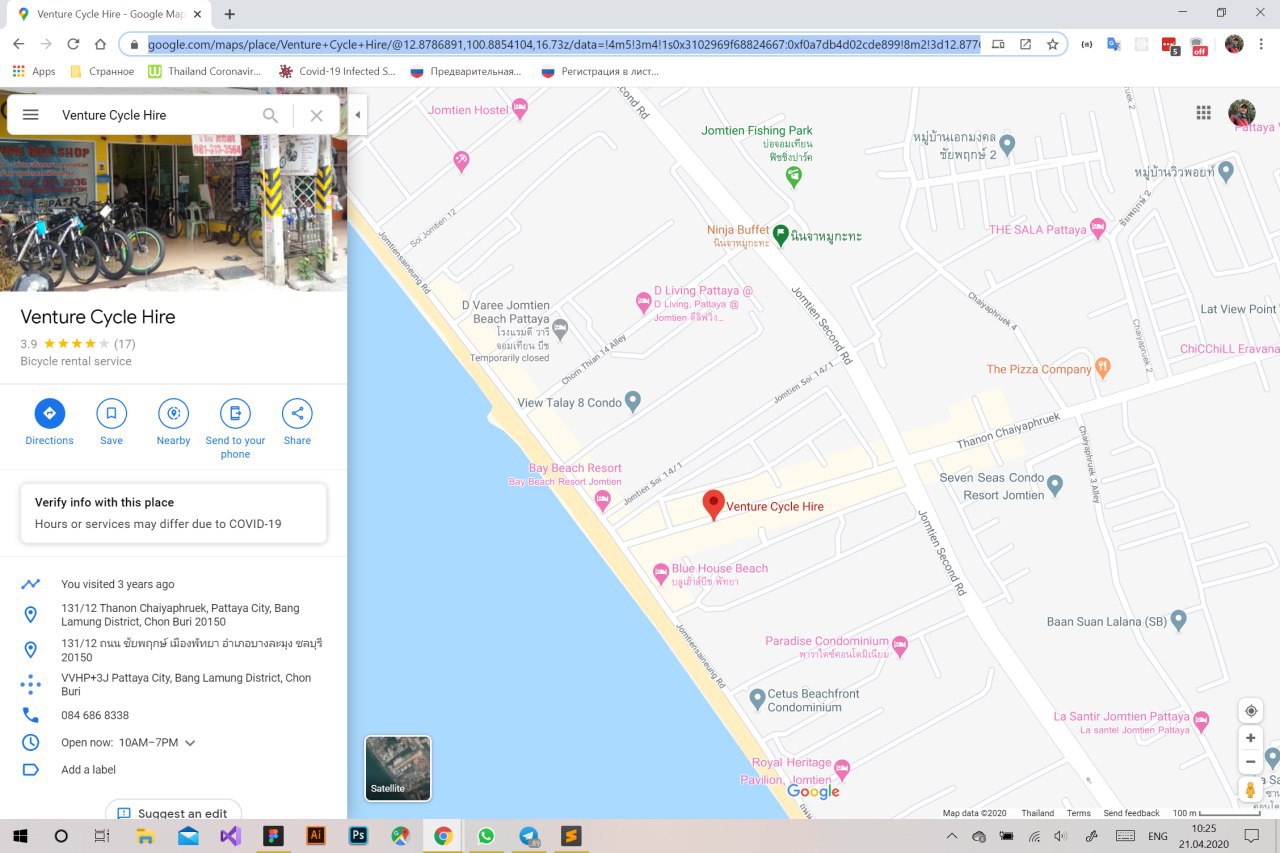The height and width of the screenshot is (853, 1280).
Task: Clear the Venture Cycle Hire search
Action: pyautogui.click(x=316, y=115)
